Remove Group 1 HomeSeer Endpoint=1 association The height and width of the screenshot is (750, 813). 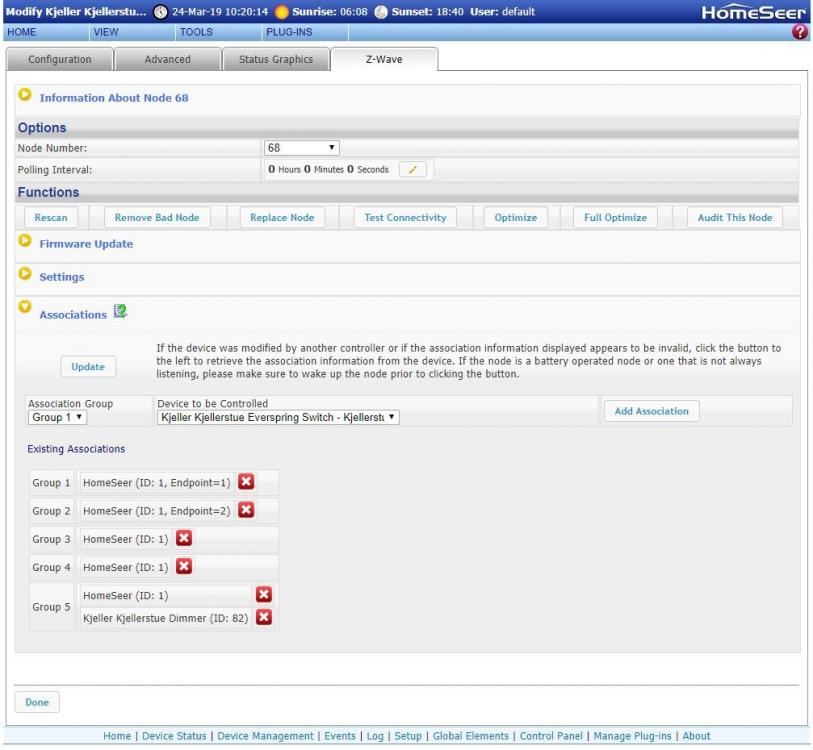pyautogui.click(x=246, y=482)
